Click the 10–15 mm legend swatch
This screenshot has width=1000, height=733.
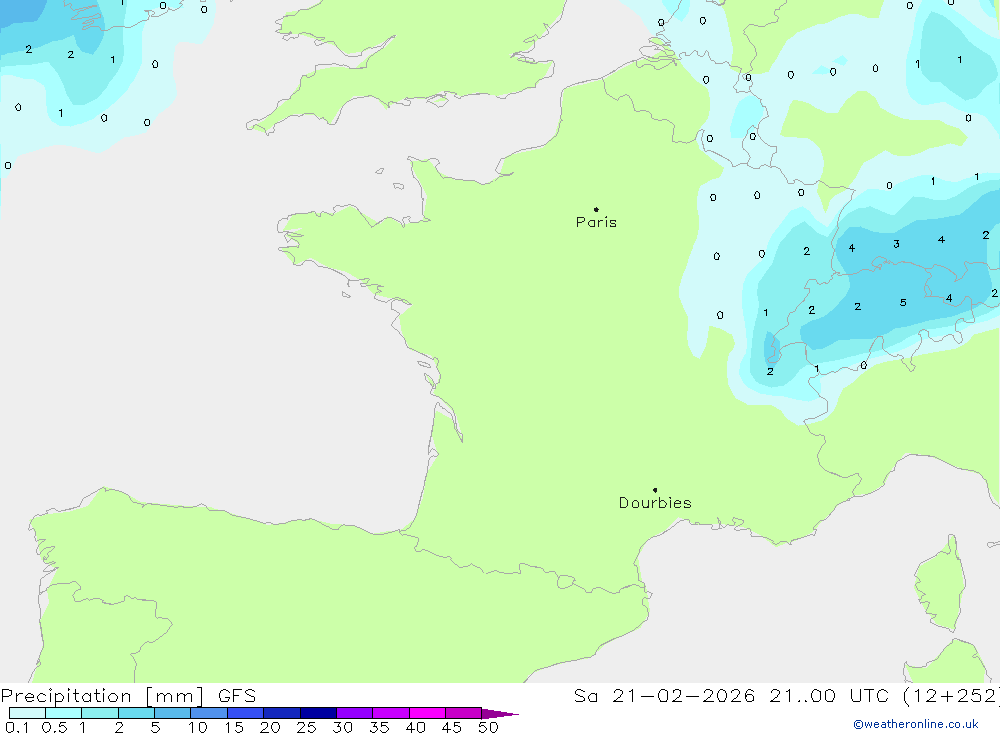click(x=209, y=713)
